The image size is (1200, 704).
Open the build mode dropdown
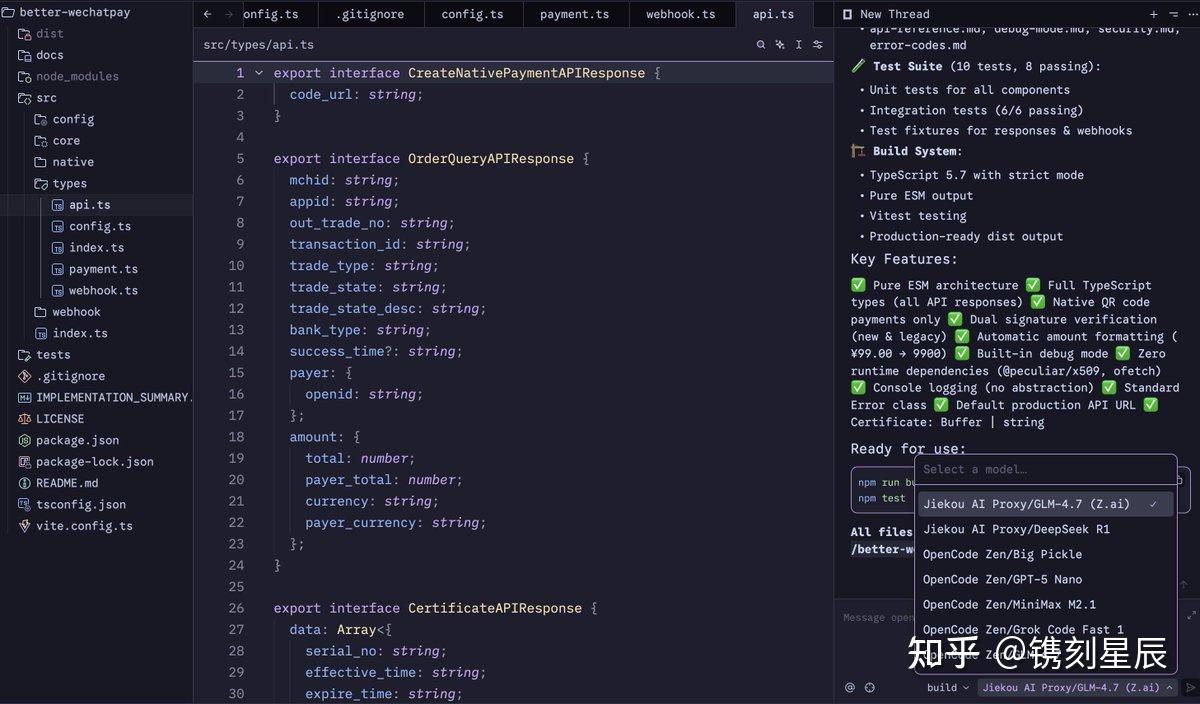948,687
